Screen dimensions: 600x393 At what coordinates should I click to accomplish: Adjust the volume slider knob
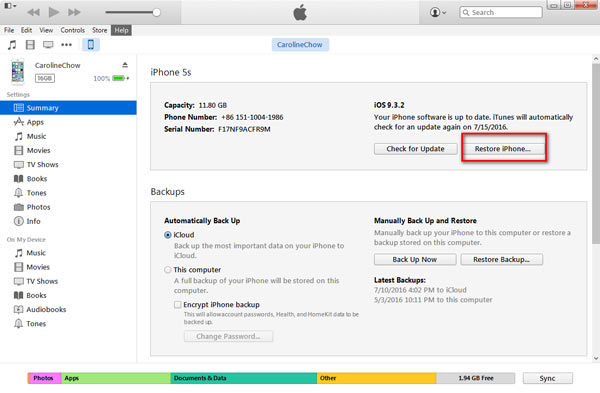click(x=157, y=12)
